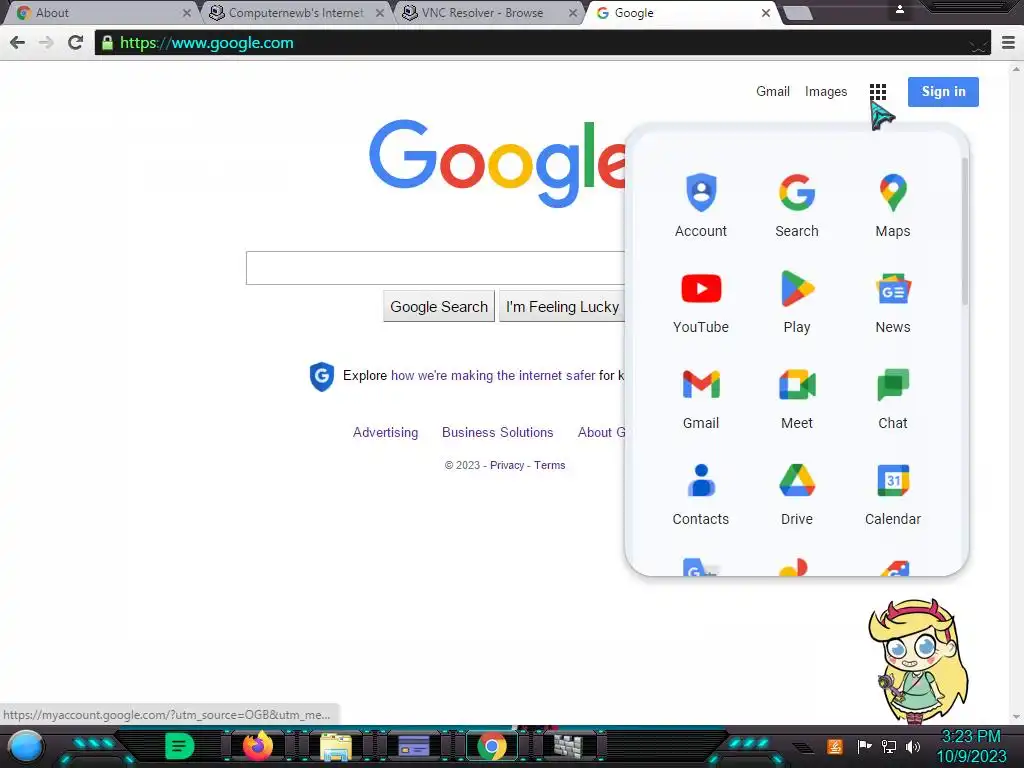The image size is (1024, 768).
Task: View site security info via padlock
Action: (x=107, y=43)
